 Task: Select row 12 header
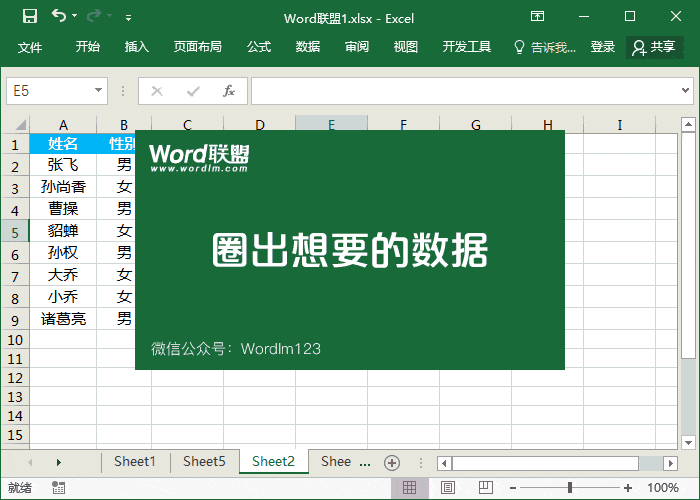[x=15, y=378]
